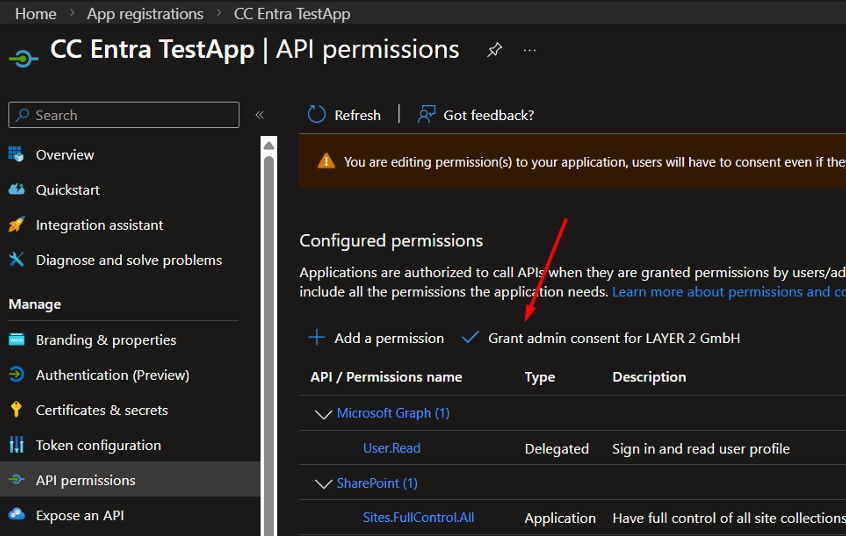
Task: Click Add a permission button
Action: pos(376,338)
